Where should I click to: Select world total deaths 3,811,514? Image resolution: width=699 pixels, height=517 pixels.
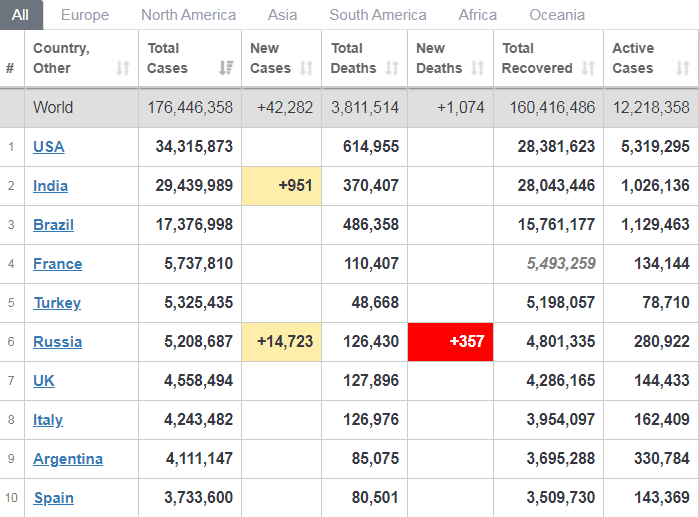pyautogui.click(x=365, y=108)
